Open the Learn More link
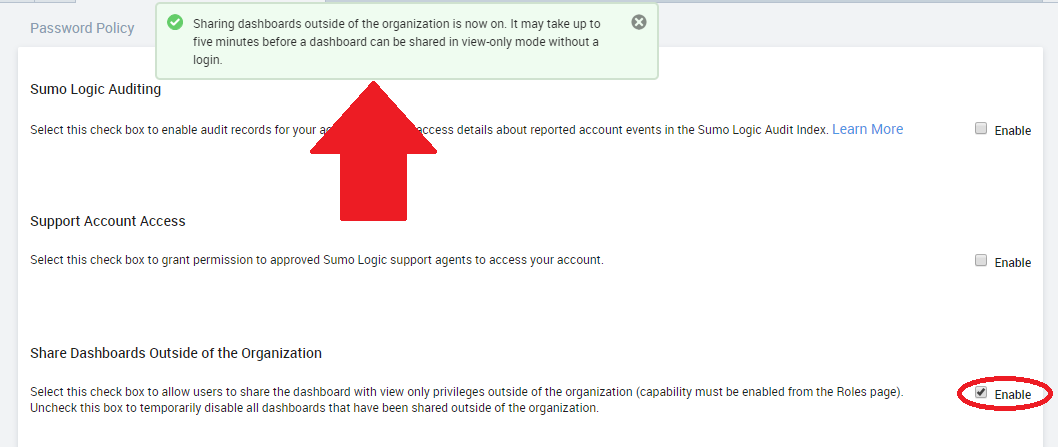1058x447 pixels. point(867,129)
